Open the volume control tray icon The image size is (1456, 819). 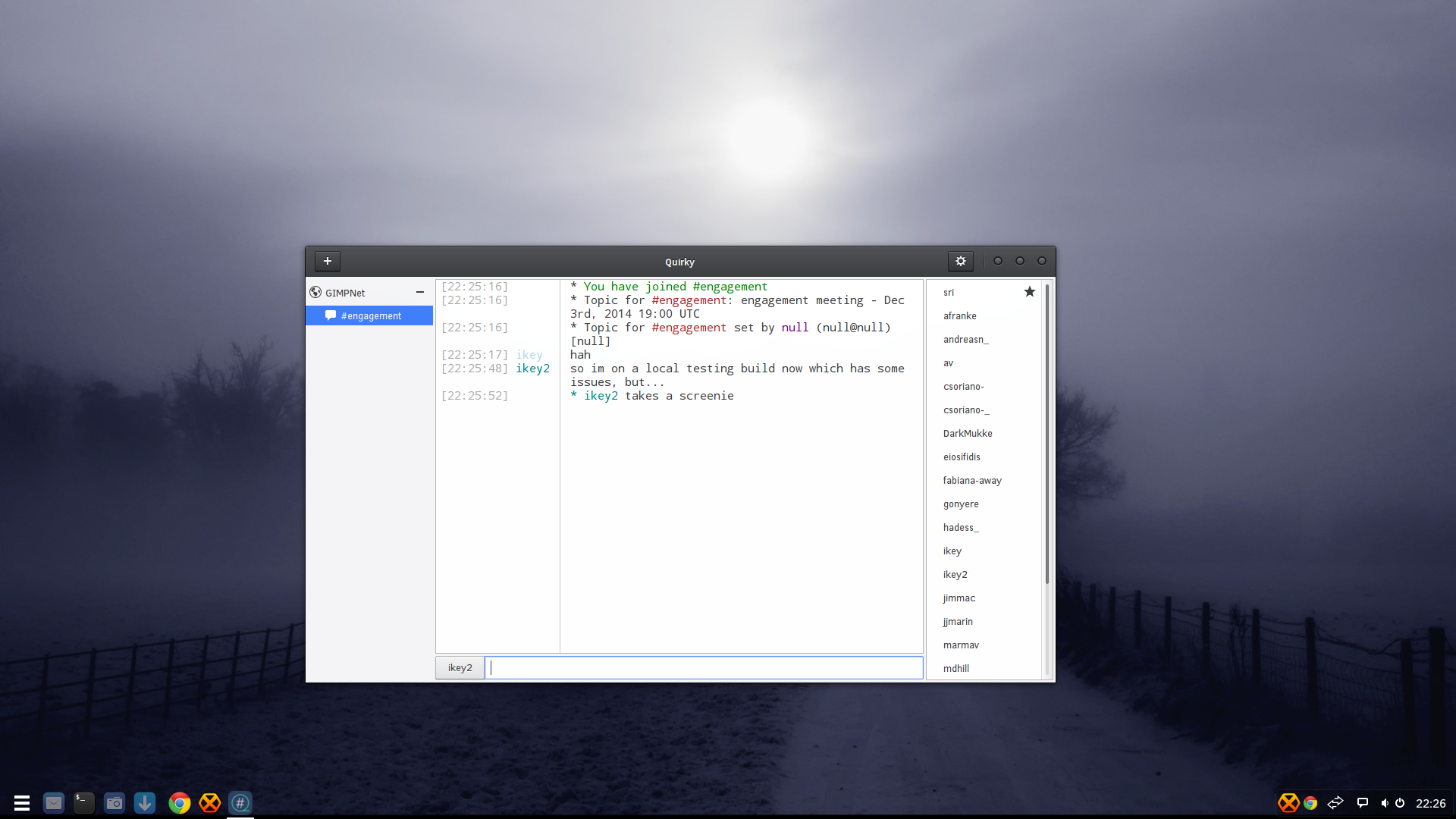point(1384,803)
